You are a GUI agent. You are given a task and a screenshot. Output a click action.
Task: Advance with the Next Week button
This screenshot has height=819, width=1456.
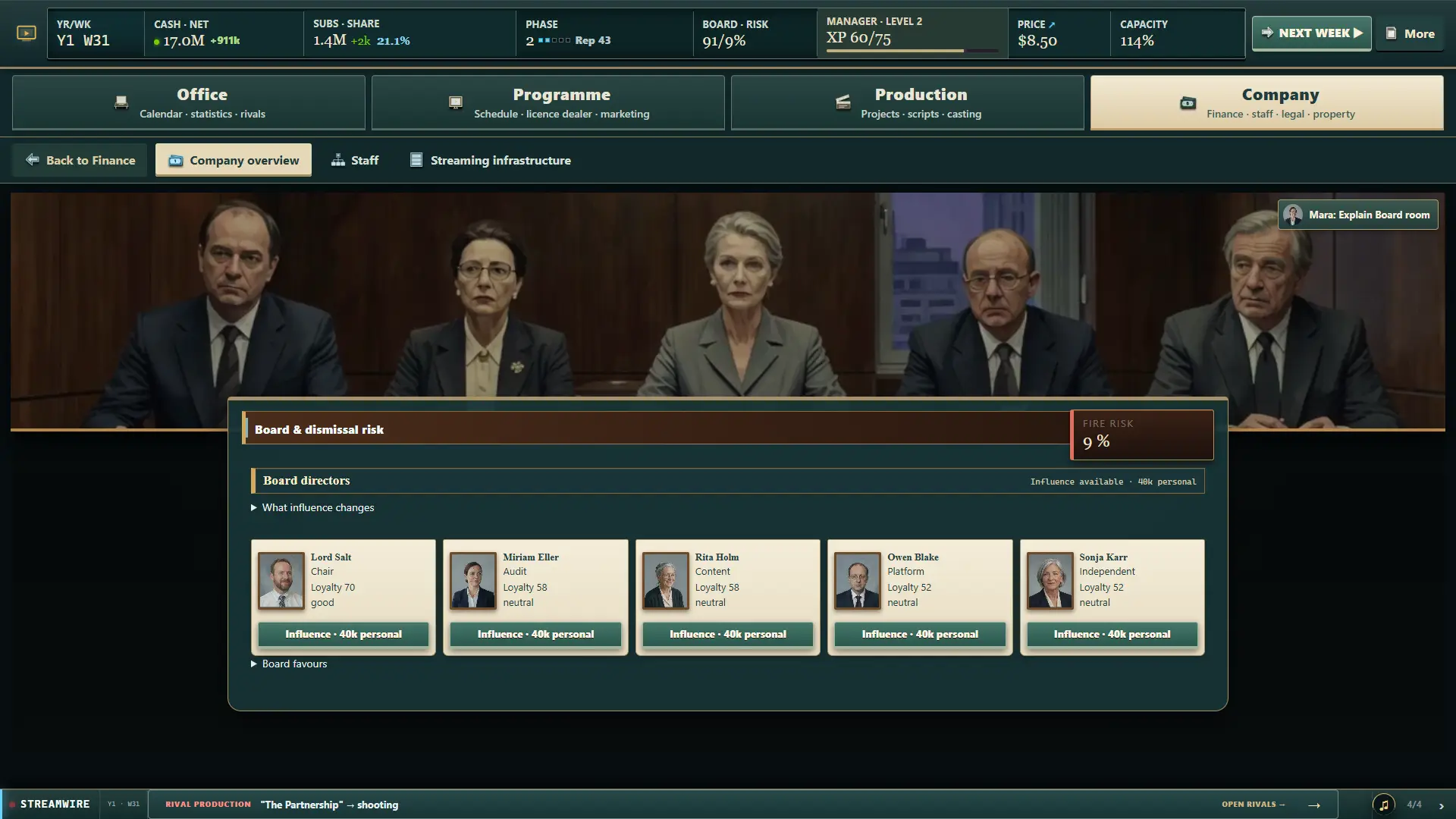click(x=1312, y=33)
